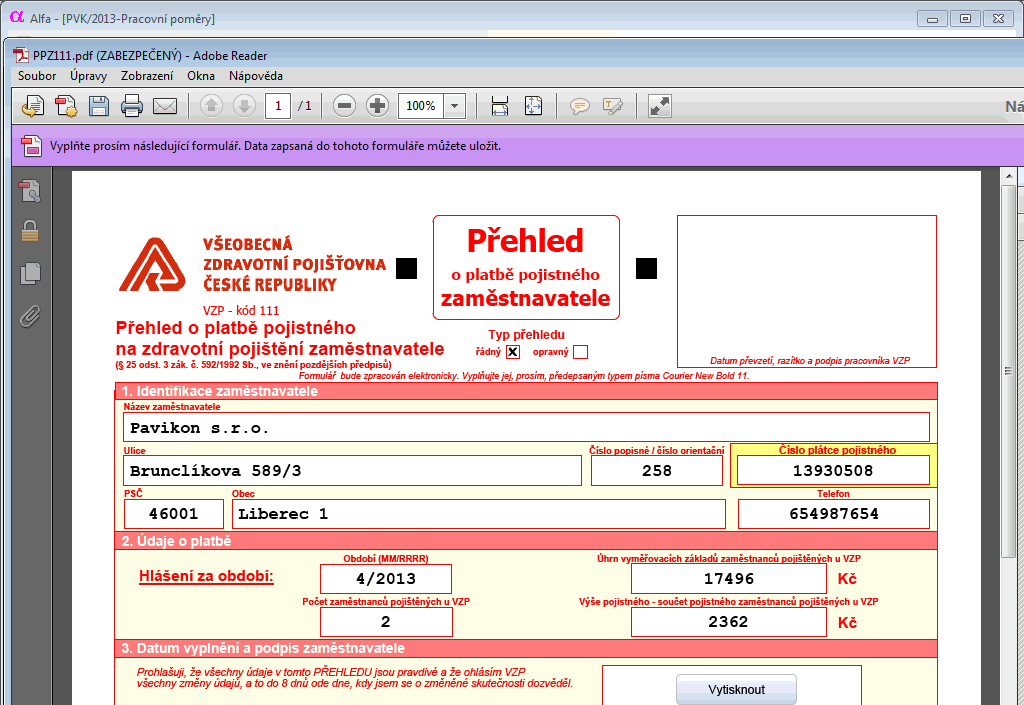Click the Alfa application logo icon
Image resolution: width=1024 pixels, height=705 pixels.
coord(17,17)
